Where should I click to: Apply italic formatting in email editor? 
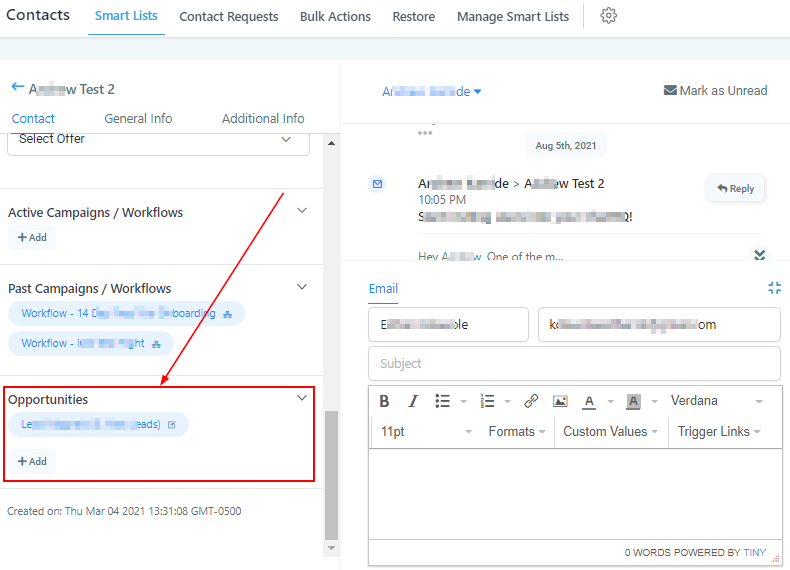click(x=412, y=401)
